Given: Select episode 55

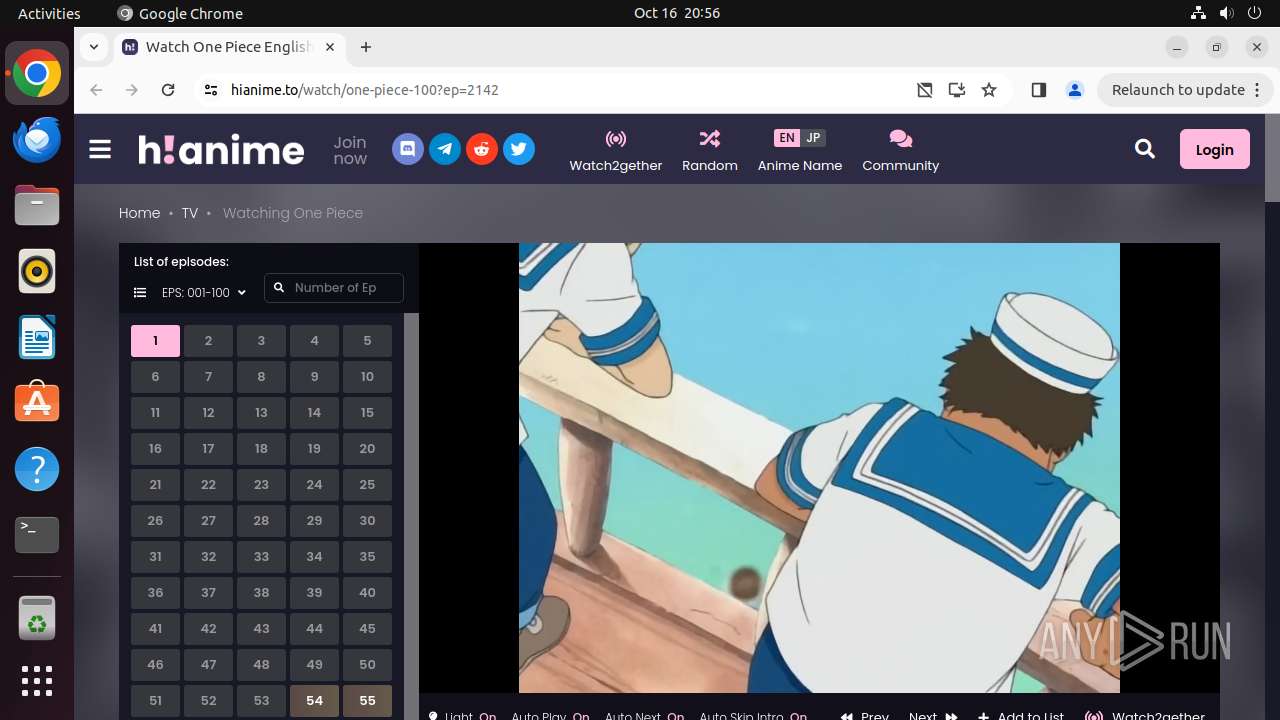Looking at the screenshot, I should click(367, 701).
